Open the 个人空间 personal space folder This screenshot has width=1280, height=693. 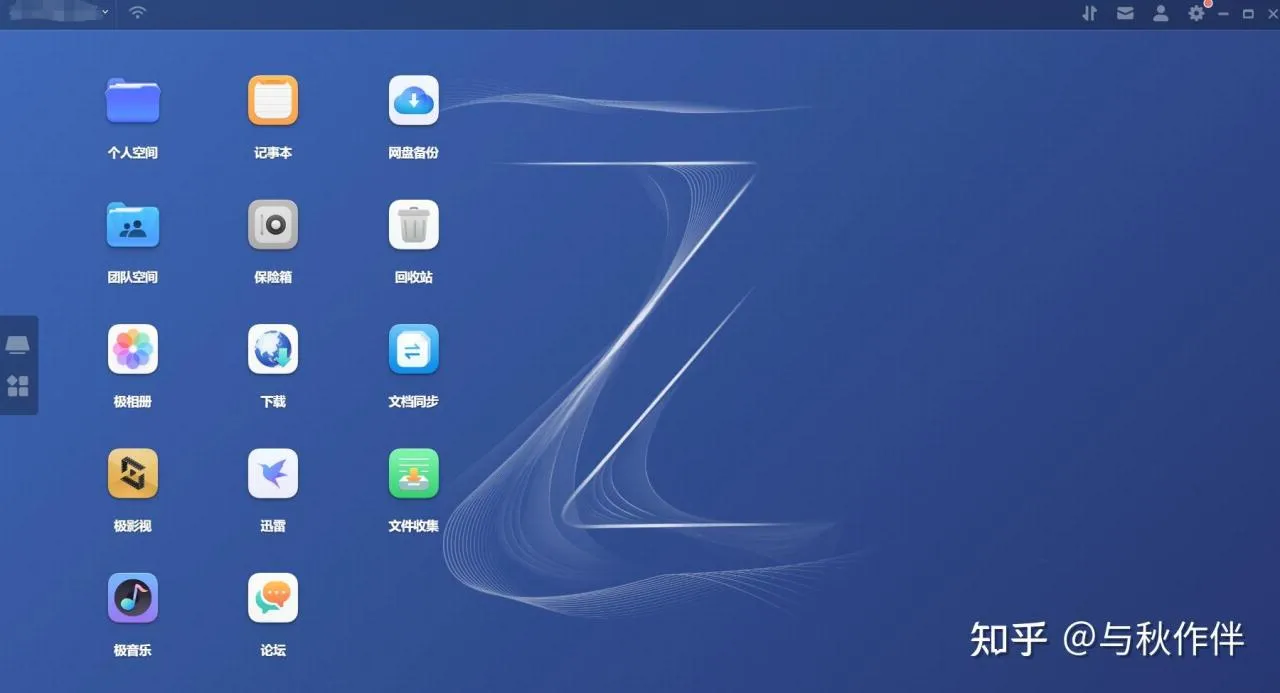click(133, 100)
